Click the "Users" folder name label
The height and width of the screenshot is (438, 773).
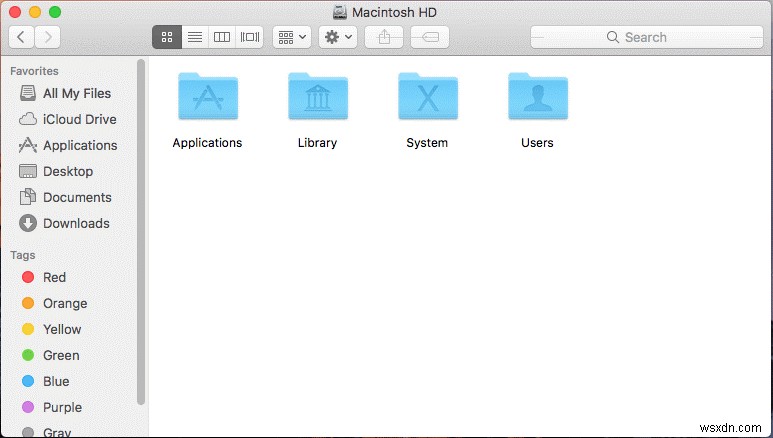[x=537, y=143]
